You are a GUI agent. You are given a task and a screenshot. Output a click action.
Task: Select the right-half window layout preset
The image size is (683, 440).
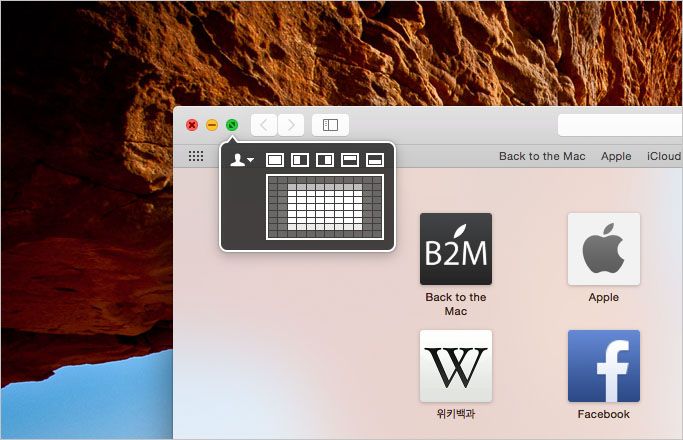[325, 160]
